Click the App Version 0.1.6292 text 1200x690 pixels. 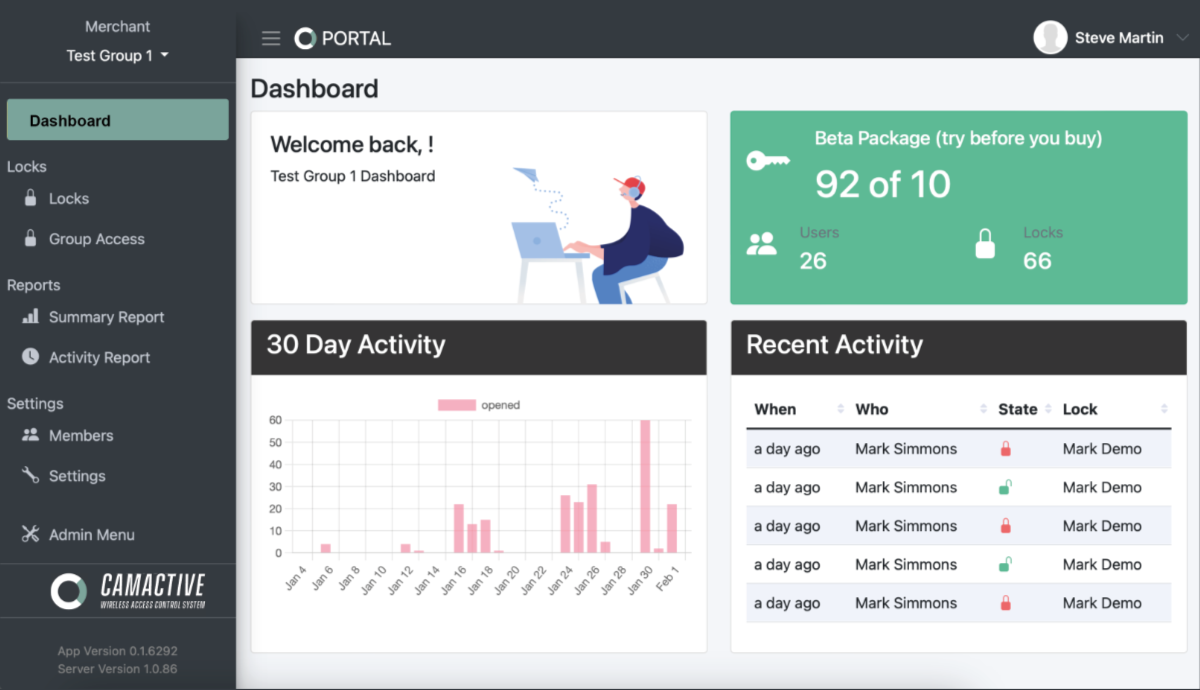(118, 651)
